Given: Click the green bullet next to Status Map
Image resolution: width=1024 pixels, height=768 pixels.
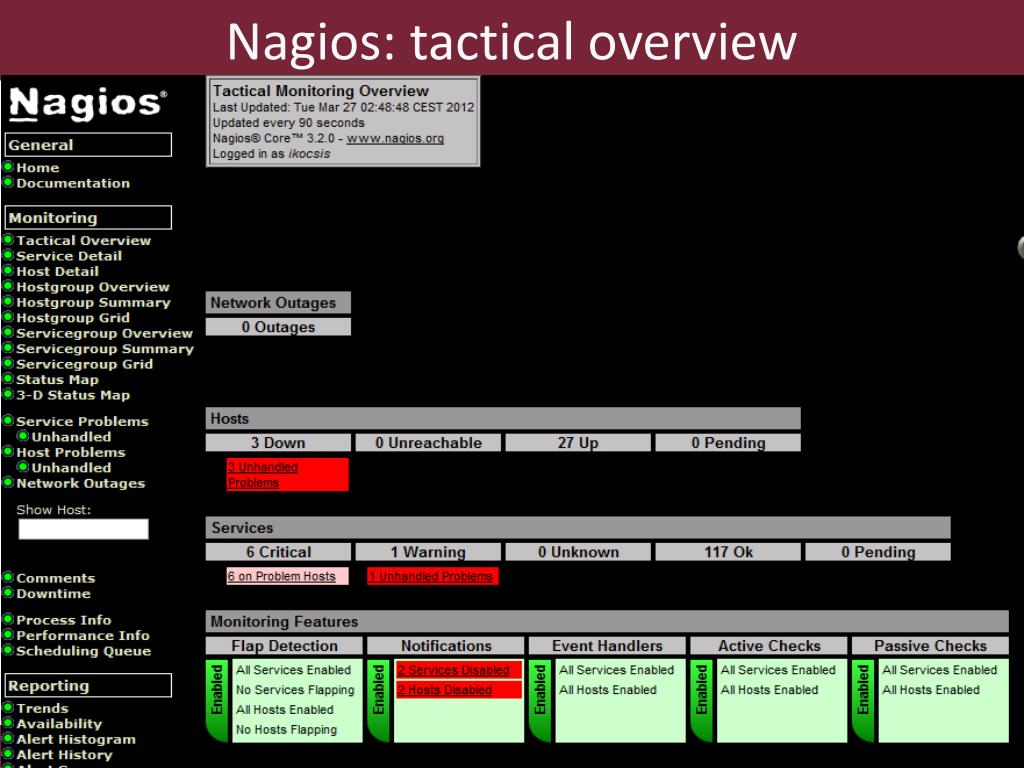Looking at the screenshot, I should point(8,379).
